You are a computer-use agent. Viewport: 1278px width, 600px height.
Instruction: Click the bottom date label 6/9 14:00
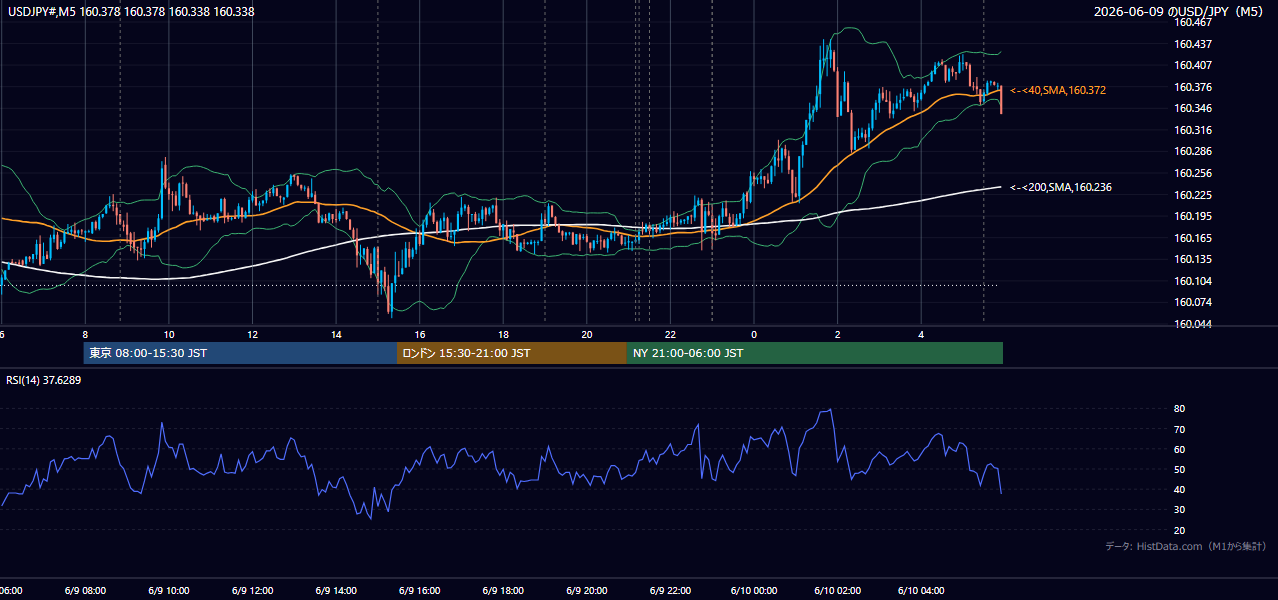pos(336,590)
